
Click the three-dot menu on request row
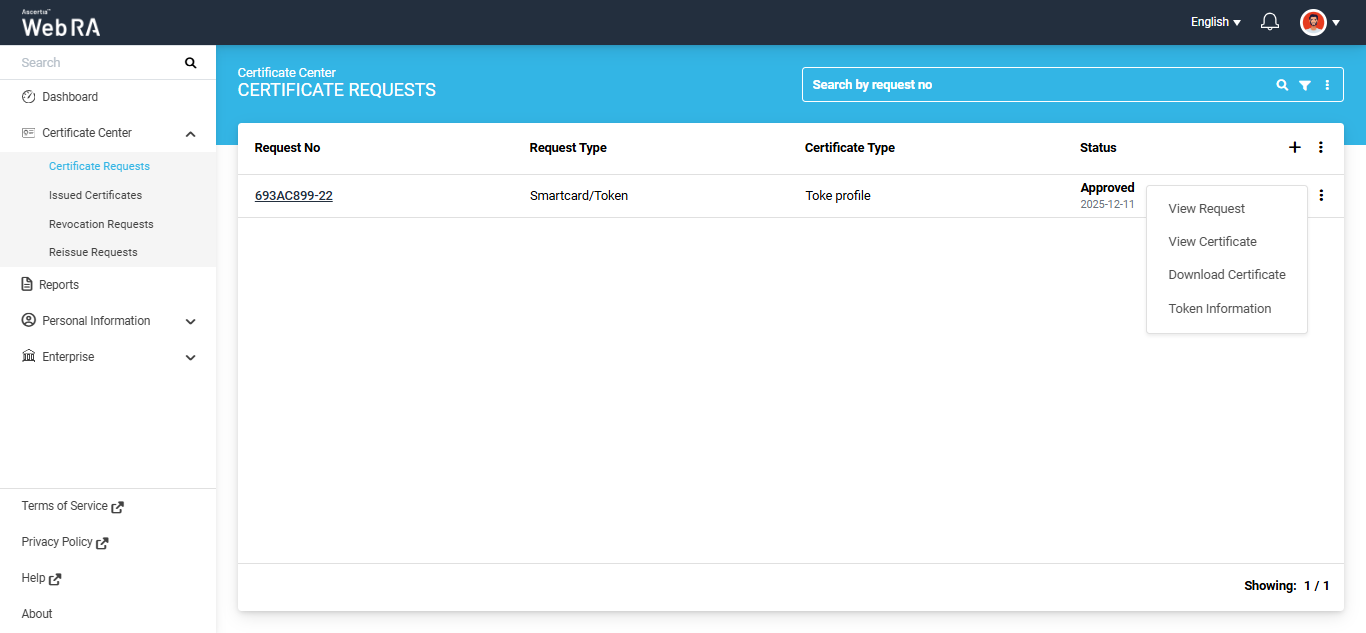[1321, 196]
